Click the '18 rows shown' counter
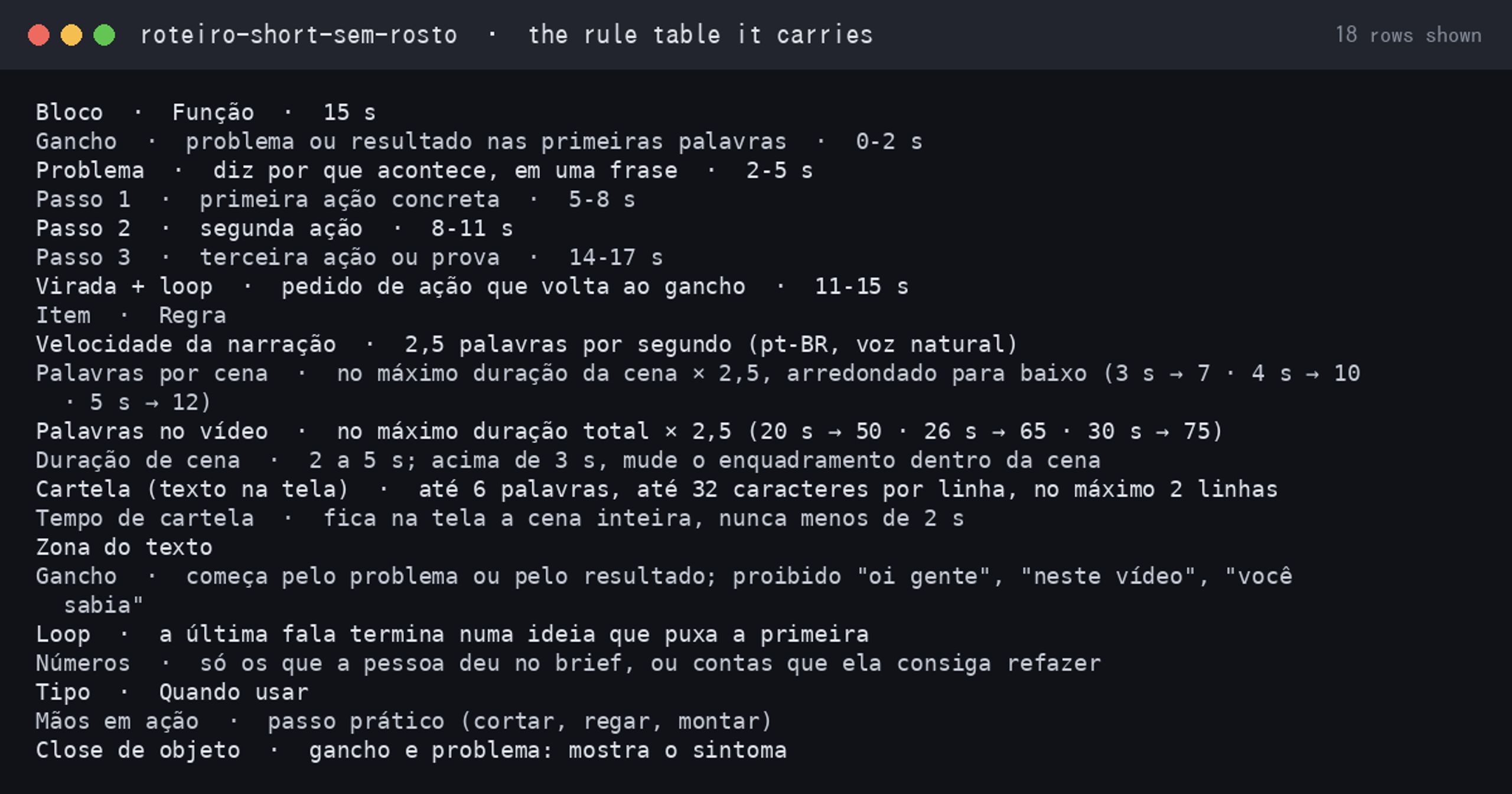The height and width of the screenshot is (794, 1512). [x=1408, y=35]
